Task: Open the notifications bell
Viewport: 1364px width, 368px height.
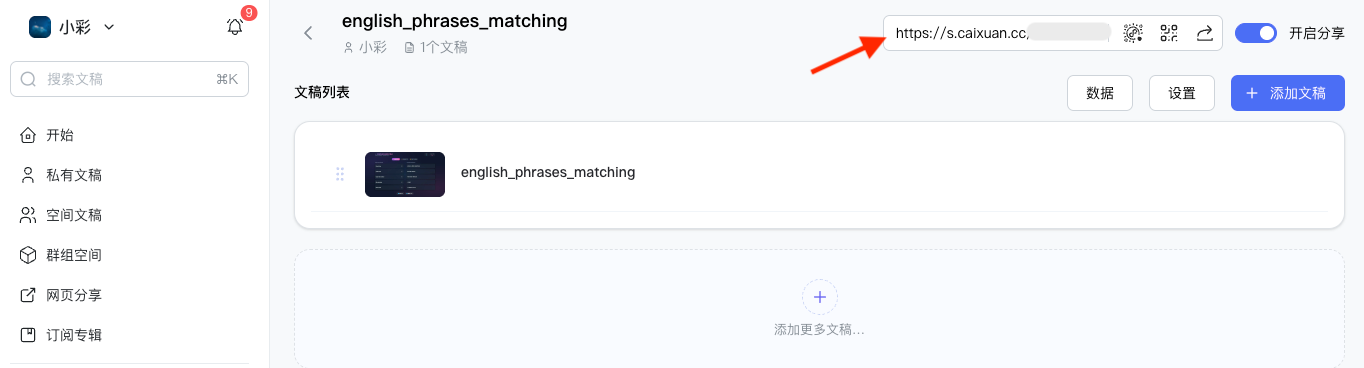Action: click(x=235, y=27)
